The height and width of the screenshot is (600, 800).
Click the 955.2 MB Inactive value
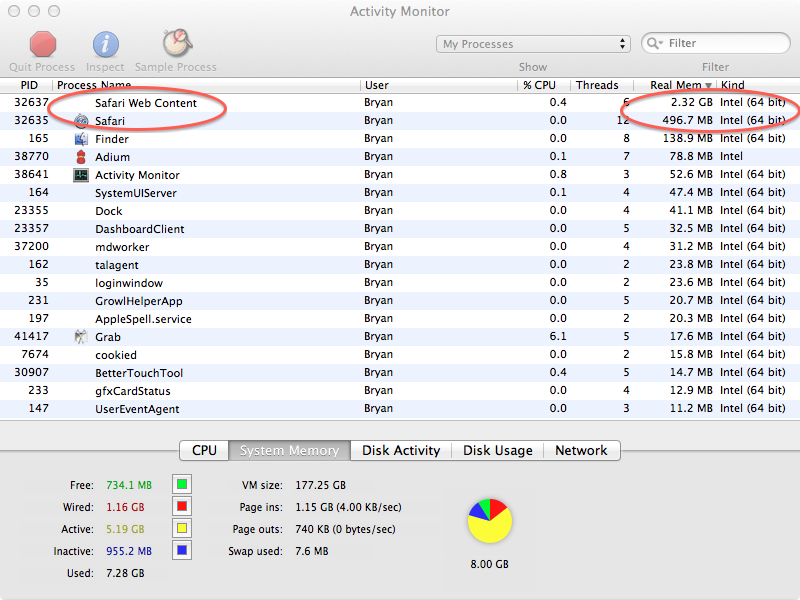pos(129,551)
